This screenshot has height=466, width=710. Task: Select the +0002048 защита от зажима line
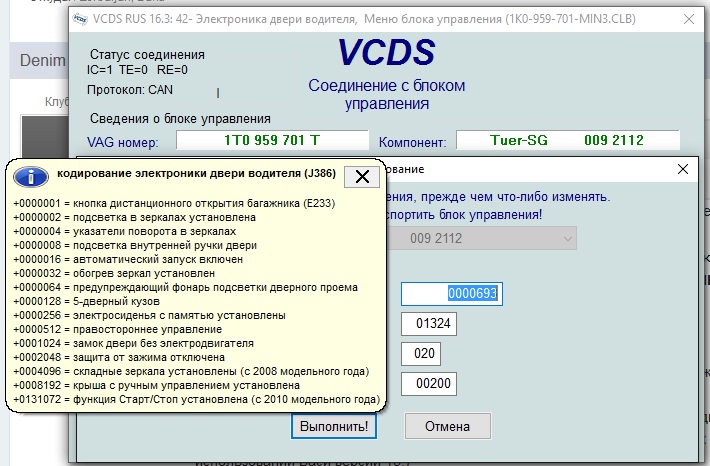click(119, 357)
